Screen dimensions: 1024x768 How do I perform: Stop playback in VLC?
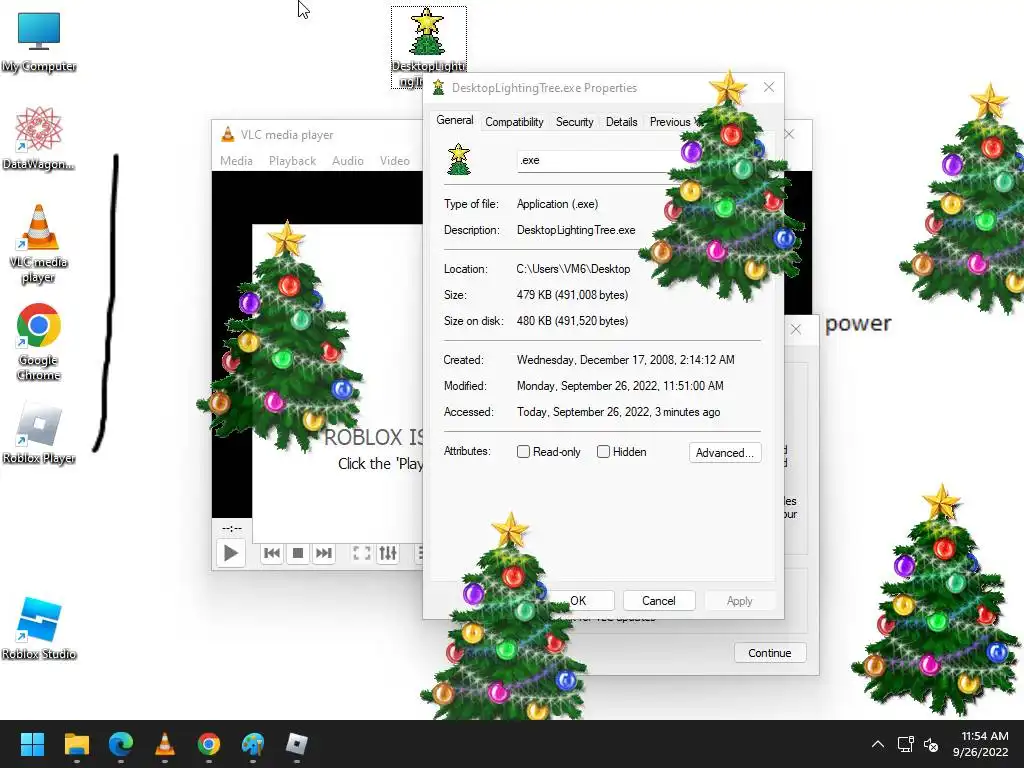coord(298,553)
